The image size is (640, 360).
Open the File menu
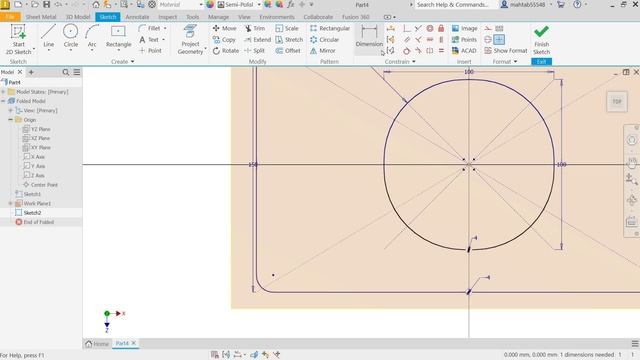[x=10, y=17]
